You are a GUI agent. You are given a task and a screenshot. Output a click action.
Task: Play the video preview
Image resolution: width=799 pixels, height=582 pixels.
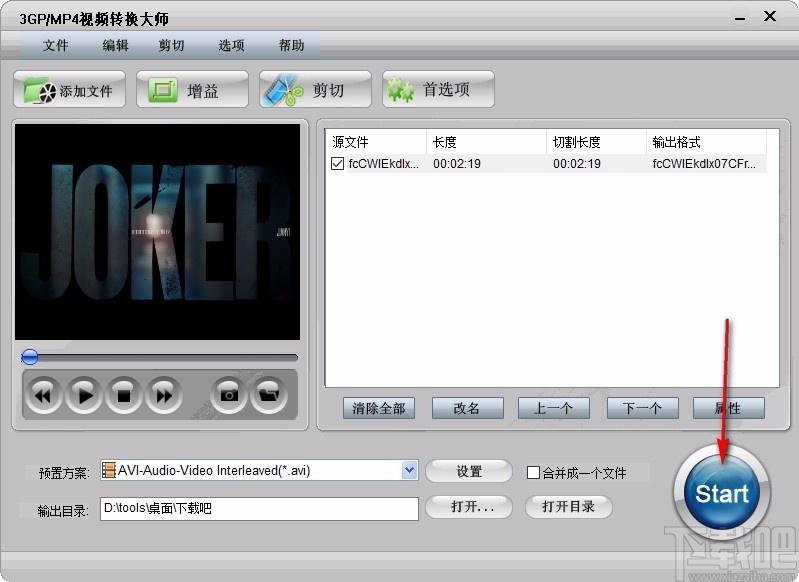[84, 395]
